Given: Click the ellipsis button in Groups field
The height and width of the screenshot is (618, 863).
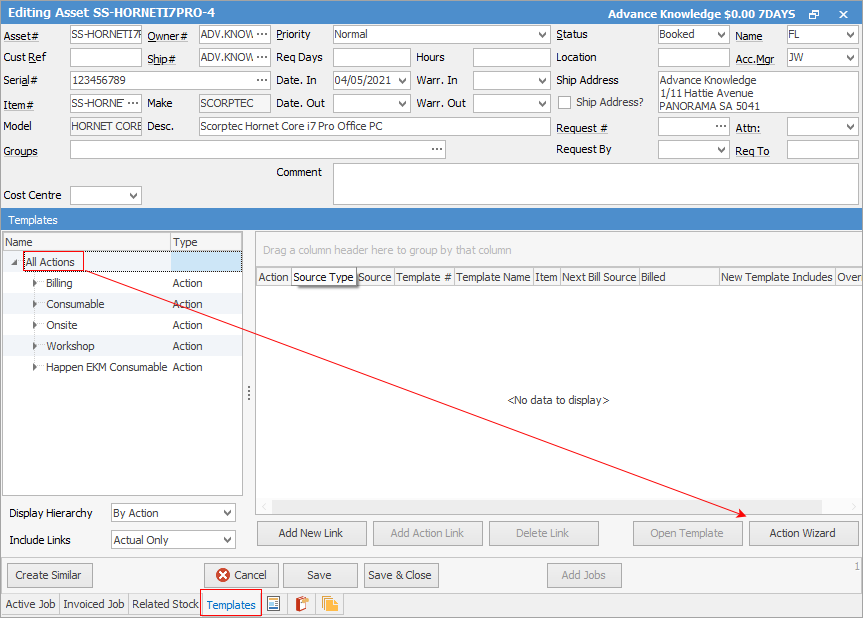Looking at the screenshot, I should [436, 150].
